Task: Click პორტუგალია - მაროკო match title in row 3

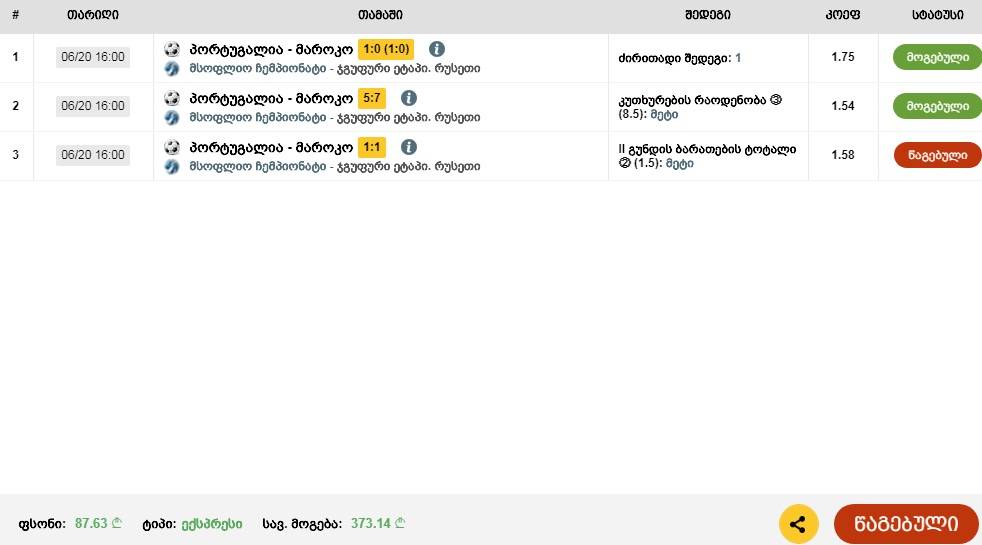Action: click(271, 147)
